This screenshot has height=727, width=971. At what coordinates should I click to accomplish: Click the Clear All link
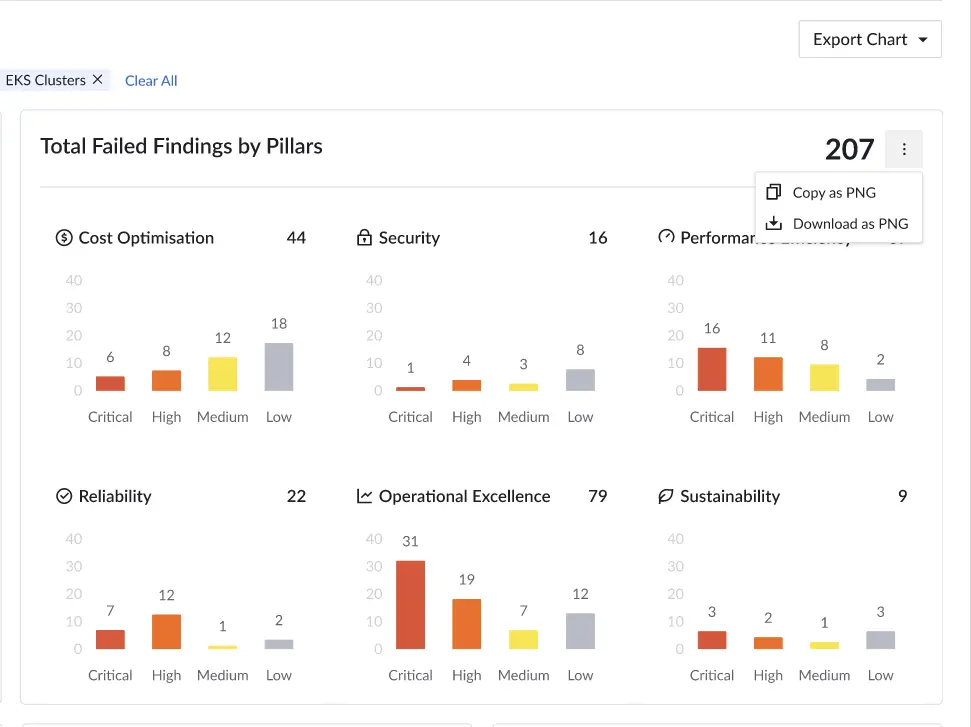[x=151, y=81]
